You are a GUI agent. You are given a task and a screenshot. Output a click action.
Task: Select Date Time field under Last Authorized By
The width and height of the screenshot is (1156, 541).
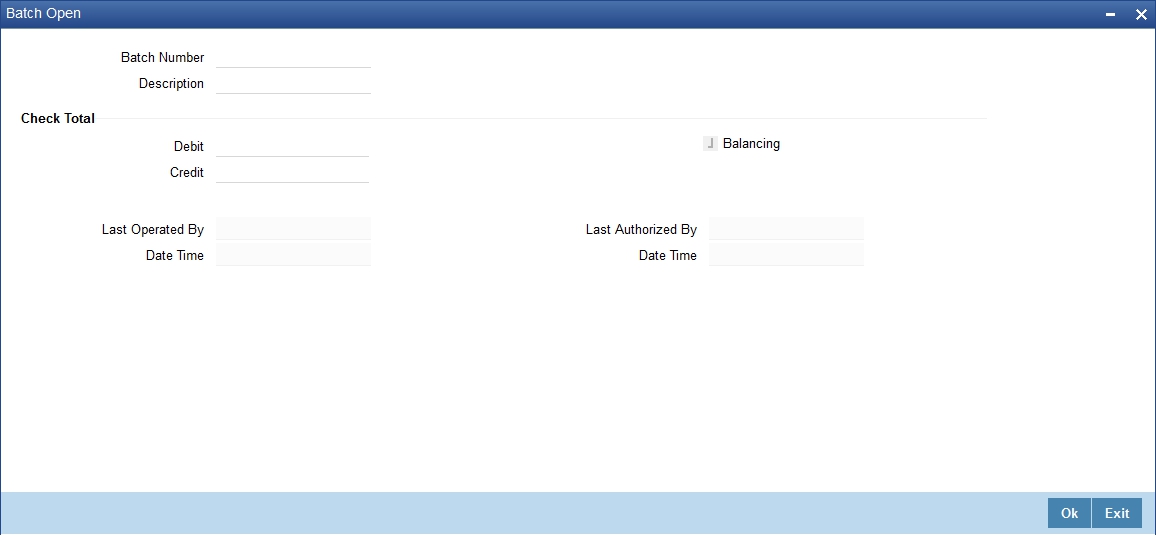click(x=786, y=255)
